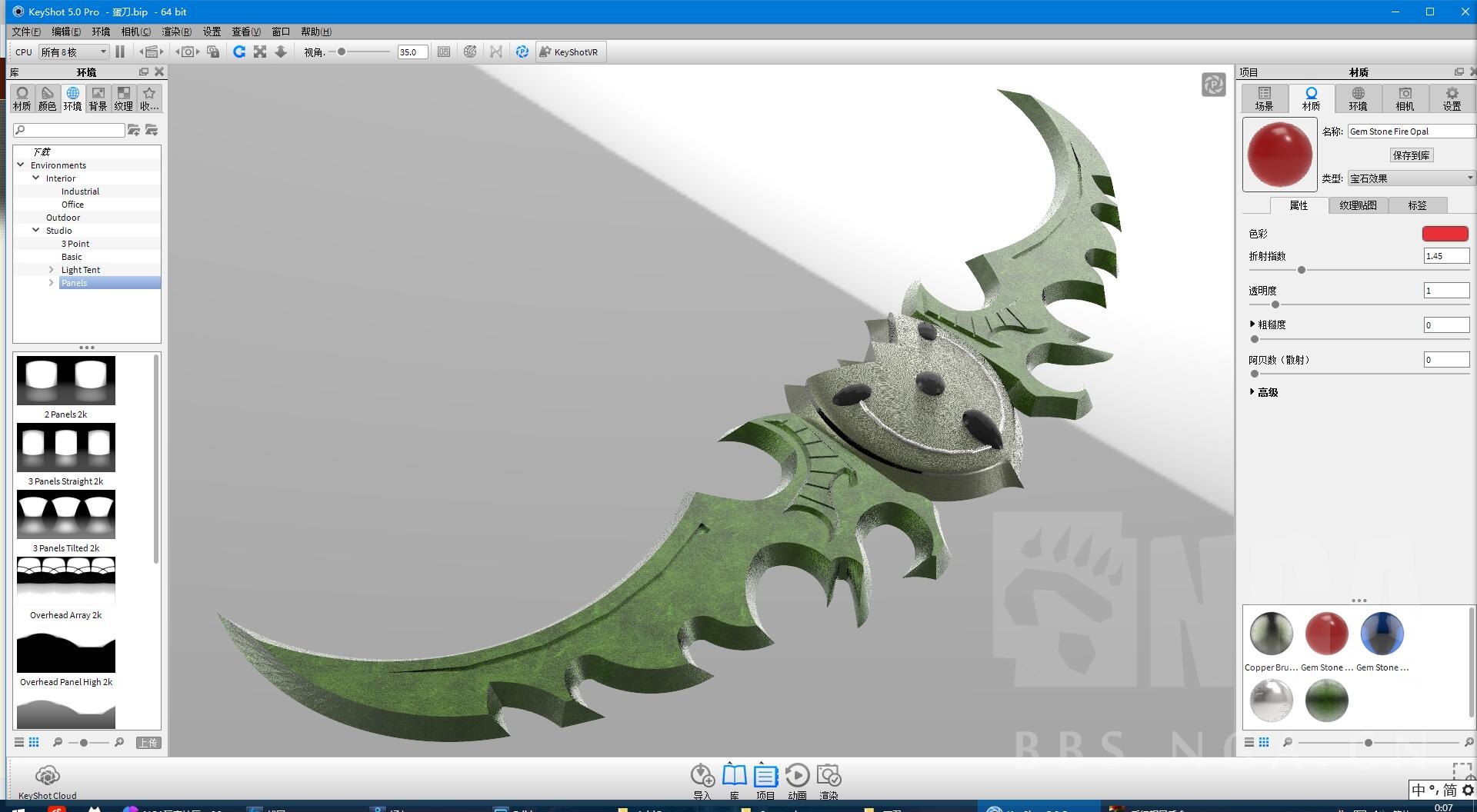Expand the Roughness disclosure triangle

(x=1252, y=324)
